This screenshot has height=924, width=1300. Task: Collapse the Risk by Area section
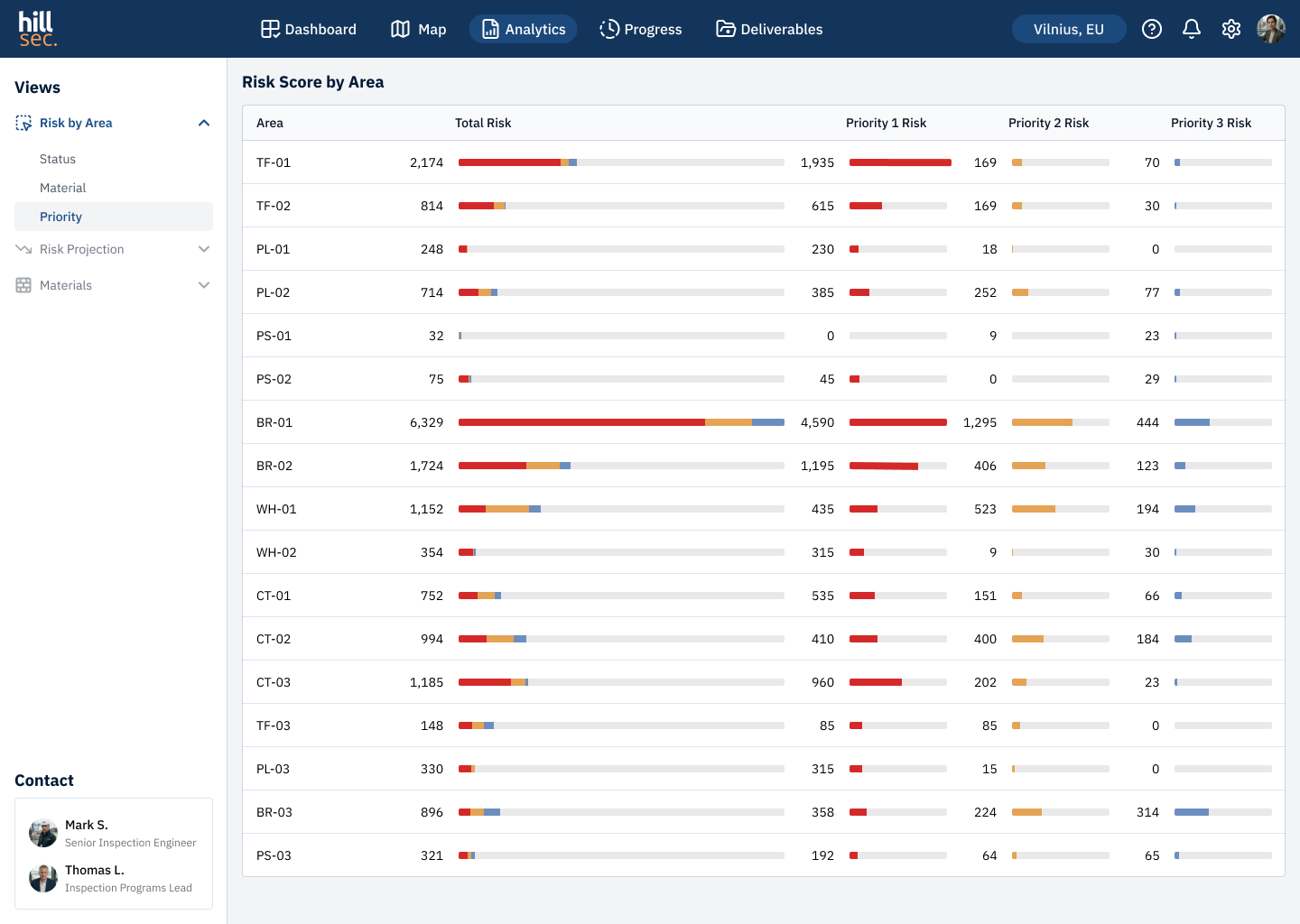click(204, 123)
